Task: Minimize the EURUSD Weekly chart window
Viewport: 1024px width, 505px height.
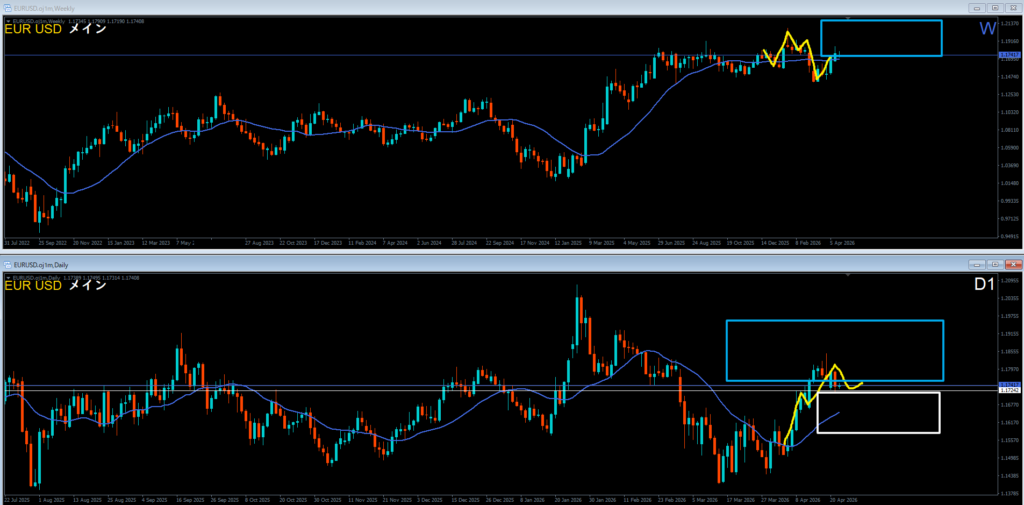Action: click(978, 8)
